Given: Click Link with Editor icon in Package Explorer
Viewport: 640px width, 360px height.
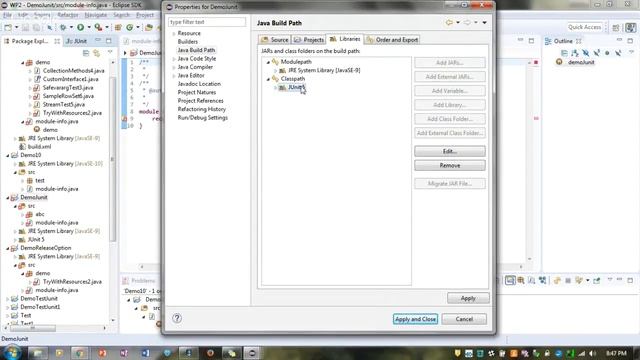Looking at the screenshot, I should 96,53.
